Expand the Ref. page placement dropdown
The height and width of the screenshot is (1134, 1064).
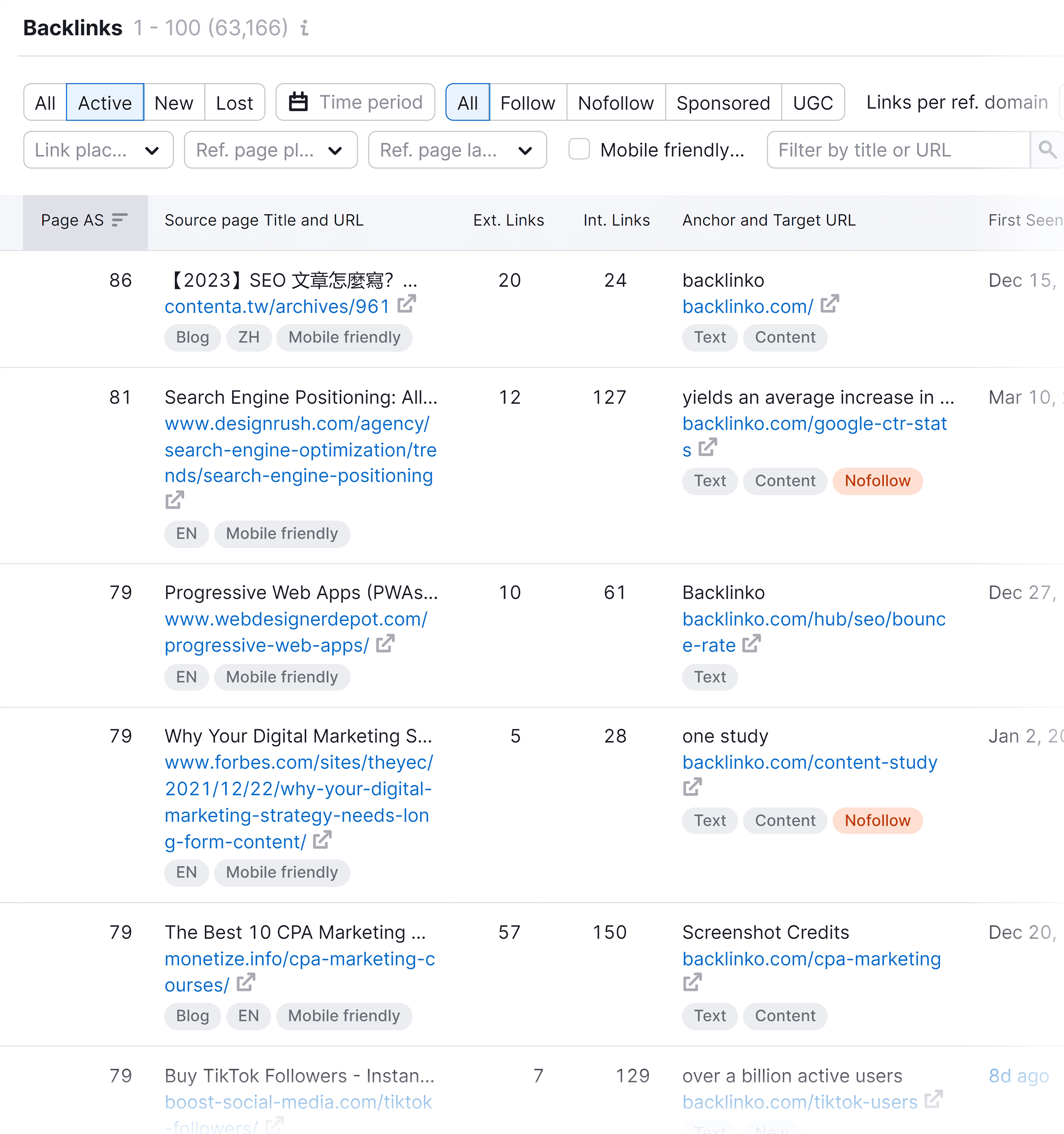(270, 151)
